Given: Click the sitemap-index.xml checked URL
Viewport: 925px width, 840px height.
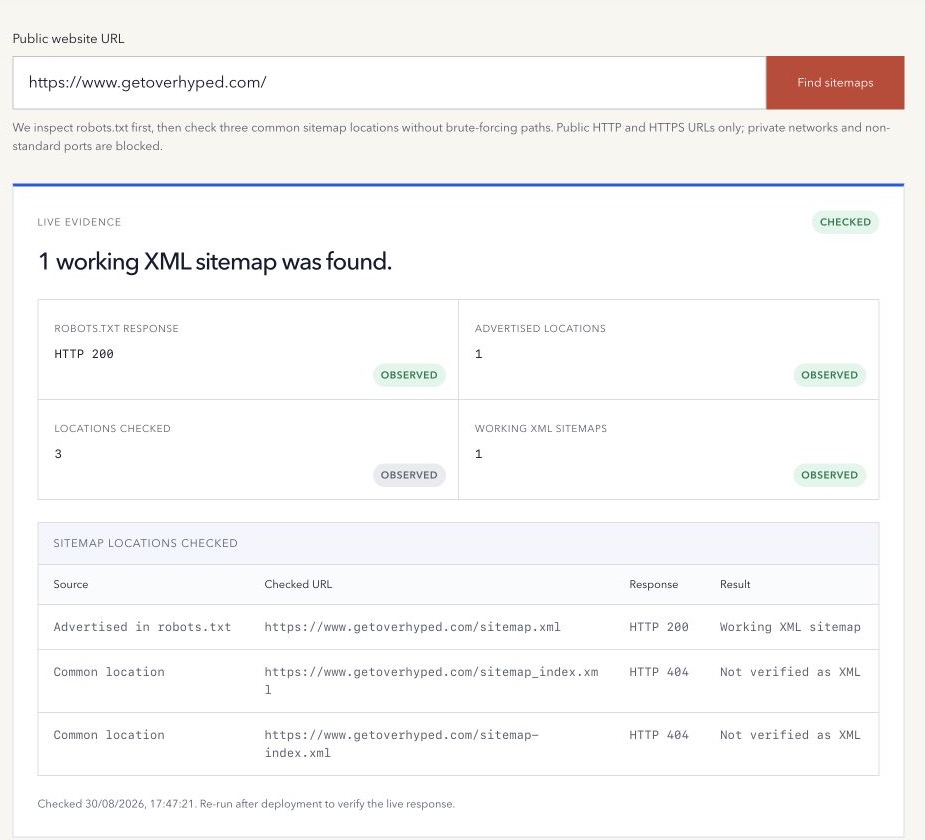Looking at the screenshot, I should 402,744.
